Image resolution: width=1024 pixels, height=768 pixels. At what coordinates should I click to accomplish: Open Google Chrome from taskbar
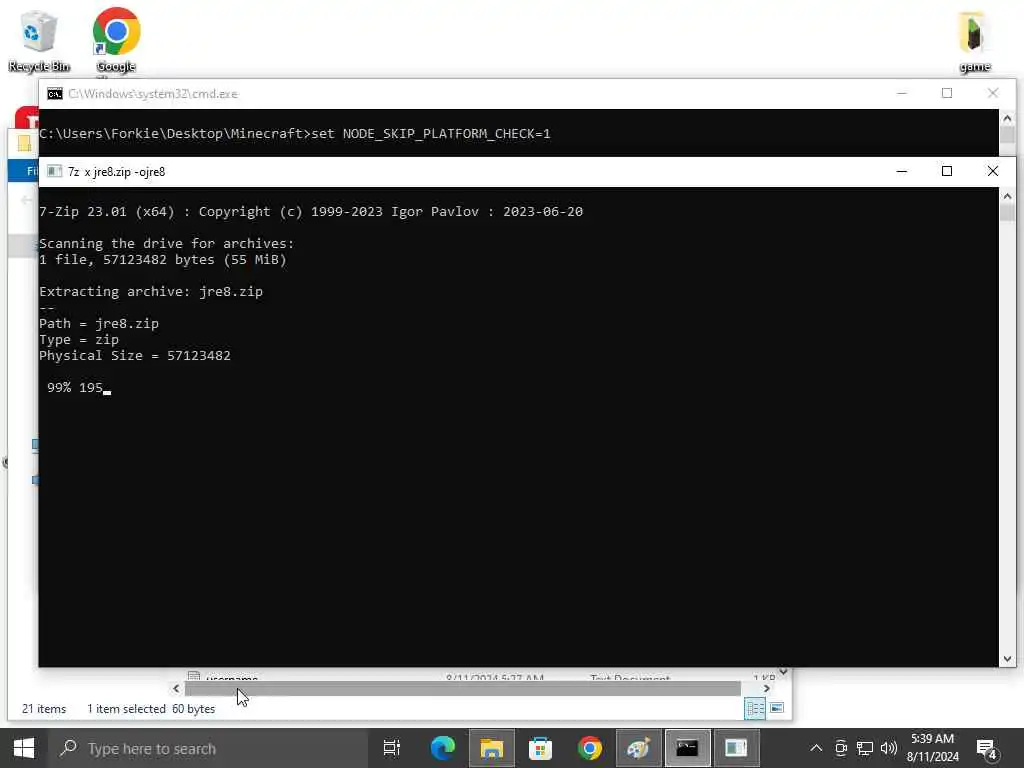[x=590, y=748]
